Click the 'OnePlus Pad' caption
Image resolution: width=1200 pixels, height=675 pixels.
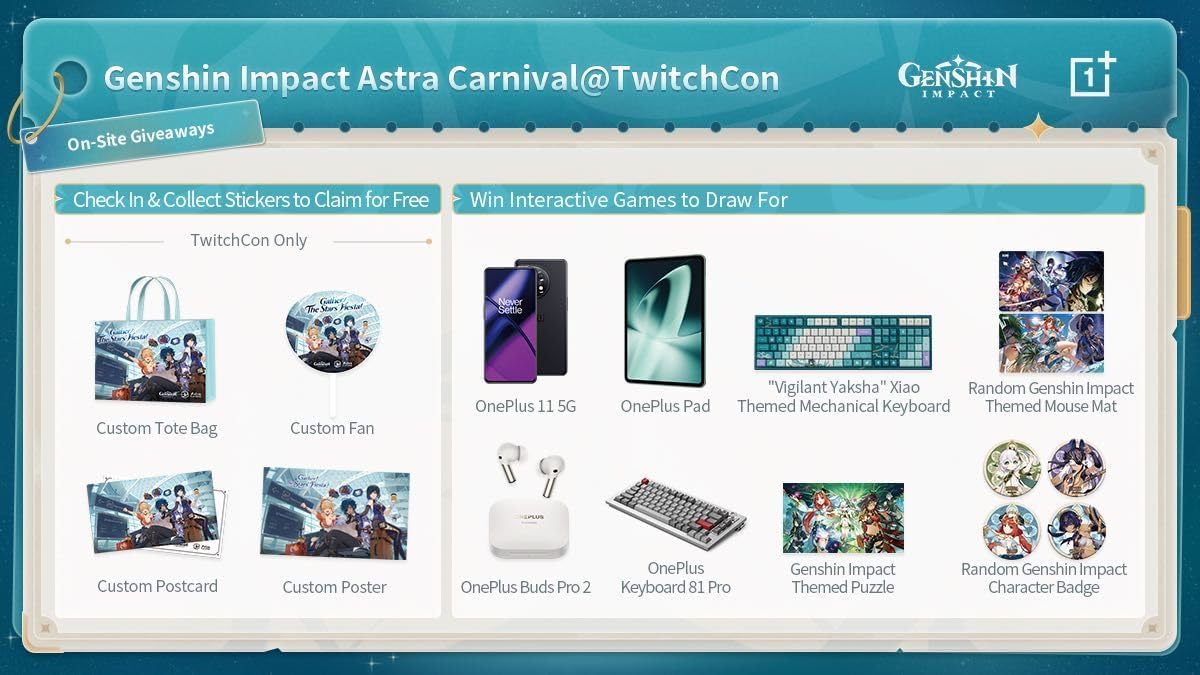[665, 406]
